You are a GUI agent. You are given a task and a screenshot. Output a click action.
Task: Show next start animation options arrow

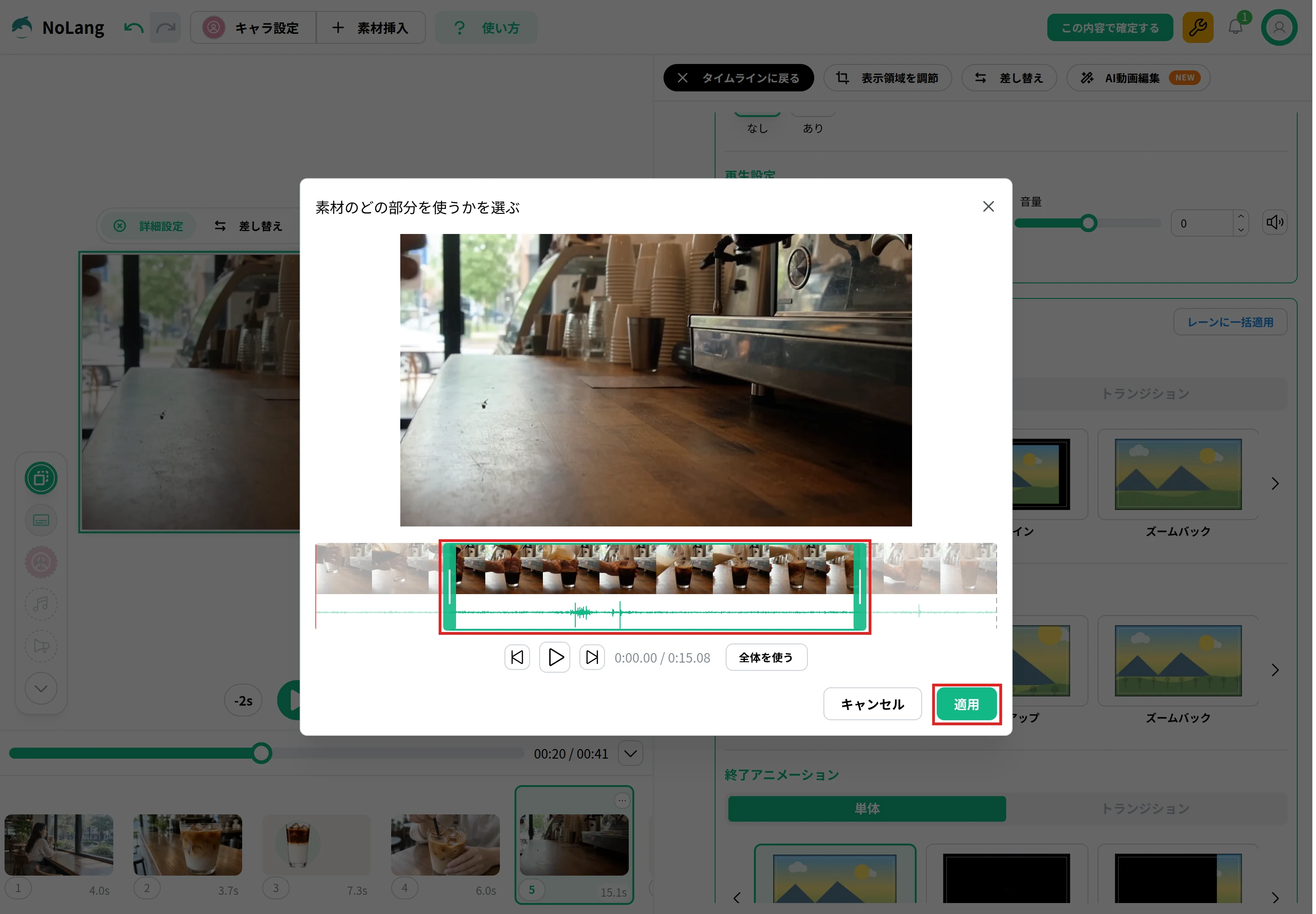(1275, 484)
